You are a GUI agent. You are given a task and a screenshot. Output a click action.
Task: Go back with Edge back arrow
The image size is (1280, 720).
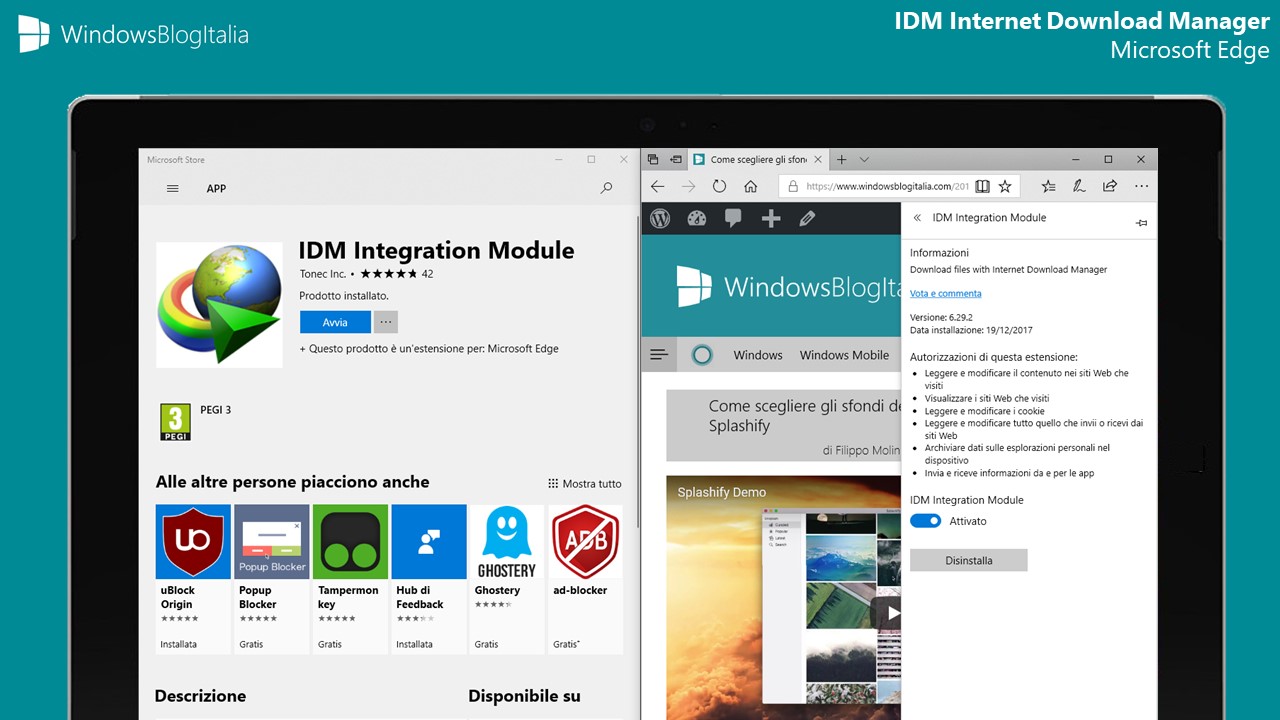(657, 186)
